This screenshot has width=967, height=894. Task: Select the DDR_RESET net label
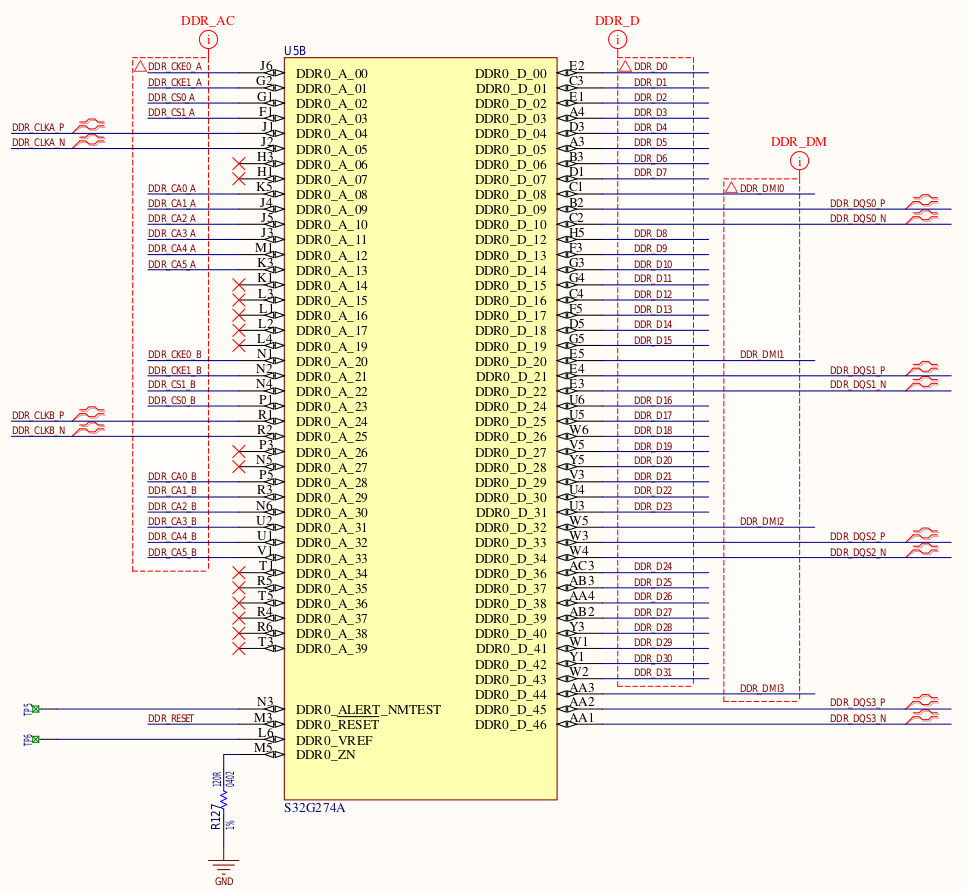[x=171, y=718]
